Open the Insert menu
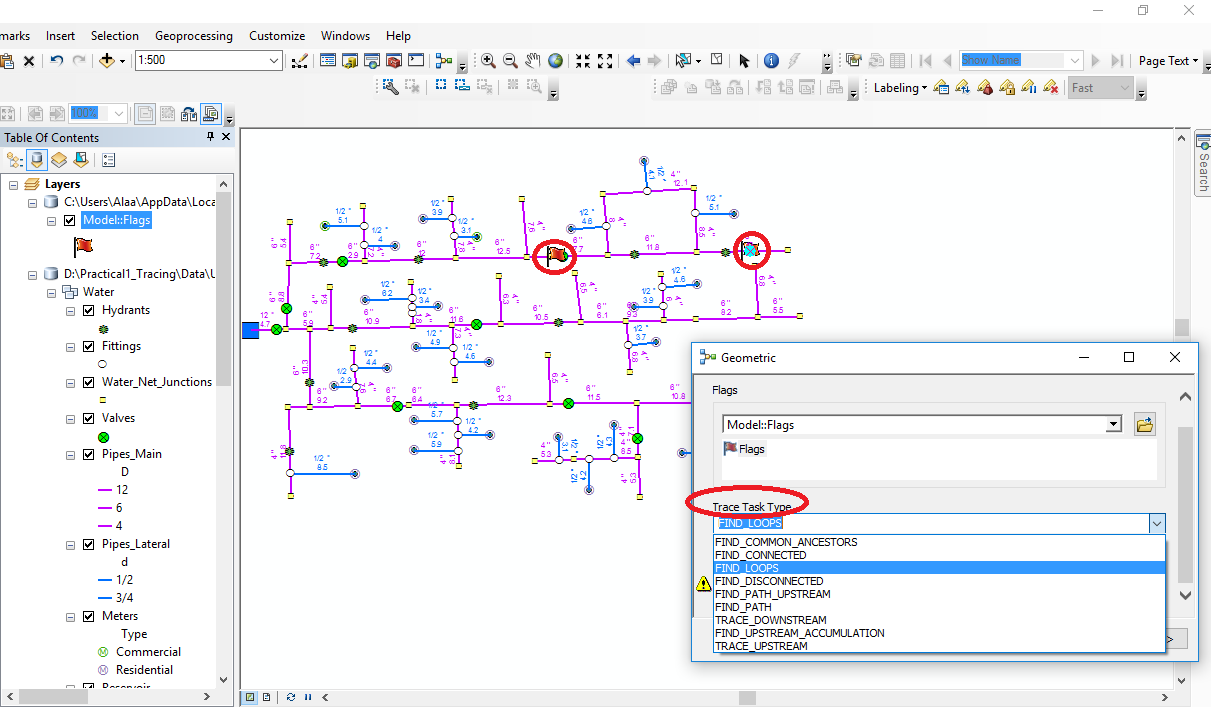Viewport: 1211px width, 707px height. point(60,36)
